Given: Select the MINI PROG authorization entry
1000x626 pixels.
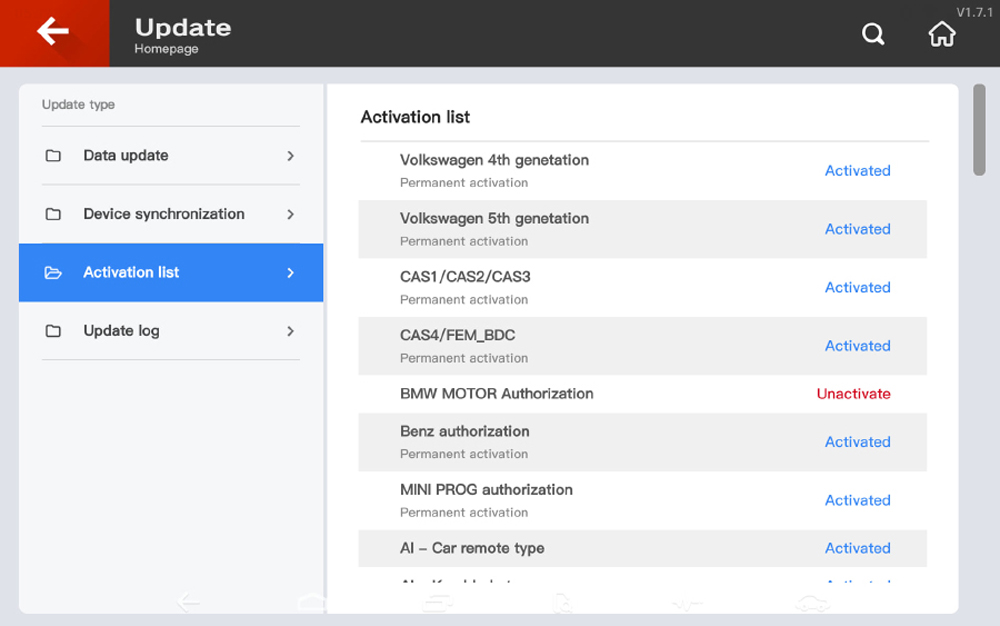Looking at the screenshot, I should 642,500.
